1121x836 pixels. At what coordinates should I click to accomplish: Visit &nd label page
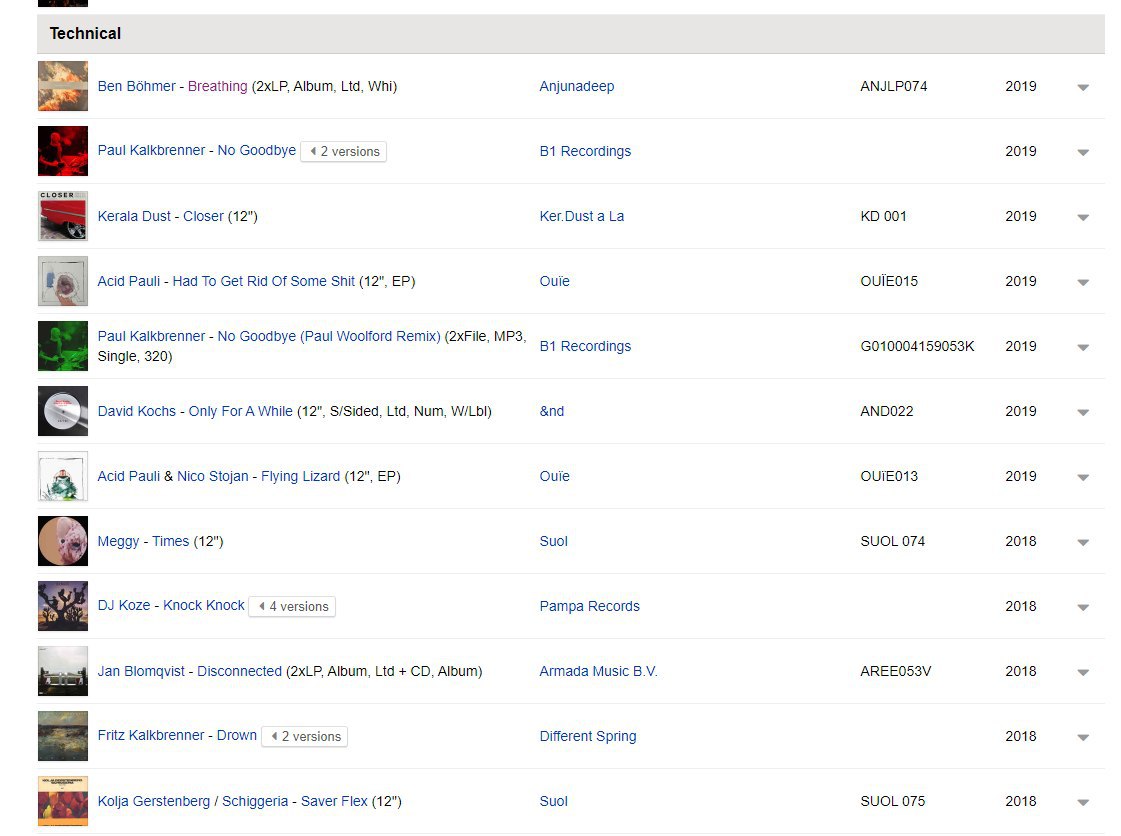click(552, 412)
